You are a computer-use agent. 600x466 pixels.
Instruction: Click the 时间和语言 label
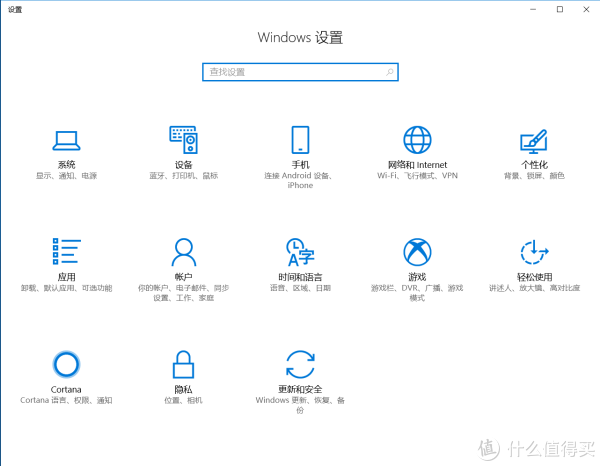pyautogui.click(x=300, y=277)
